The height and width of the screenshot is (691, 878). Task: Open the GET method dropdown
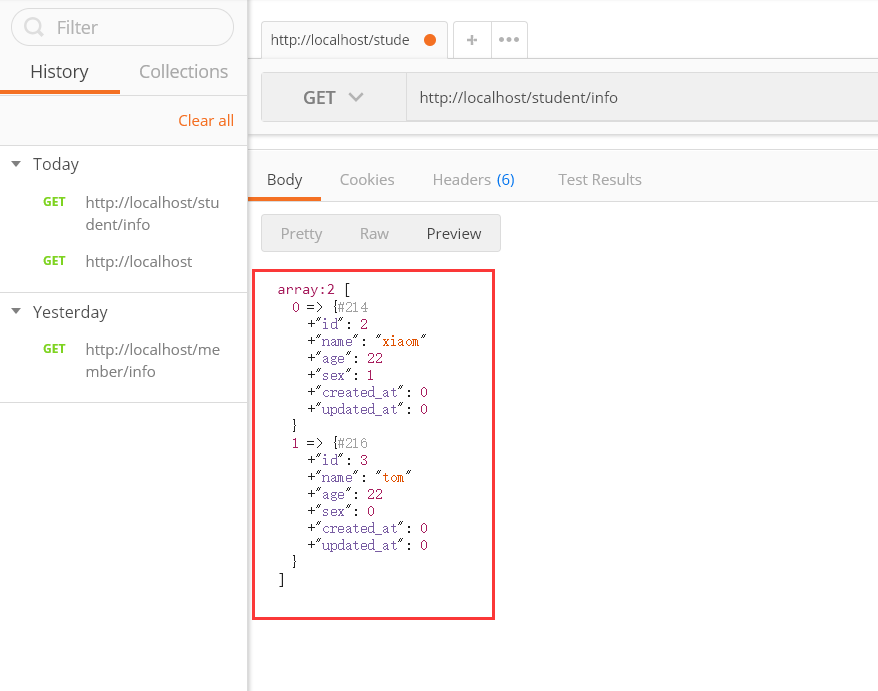pos(334,97)
